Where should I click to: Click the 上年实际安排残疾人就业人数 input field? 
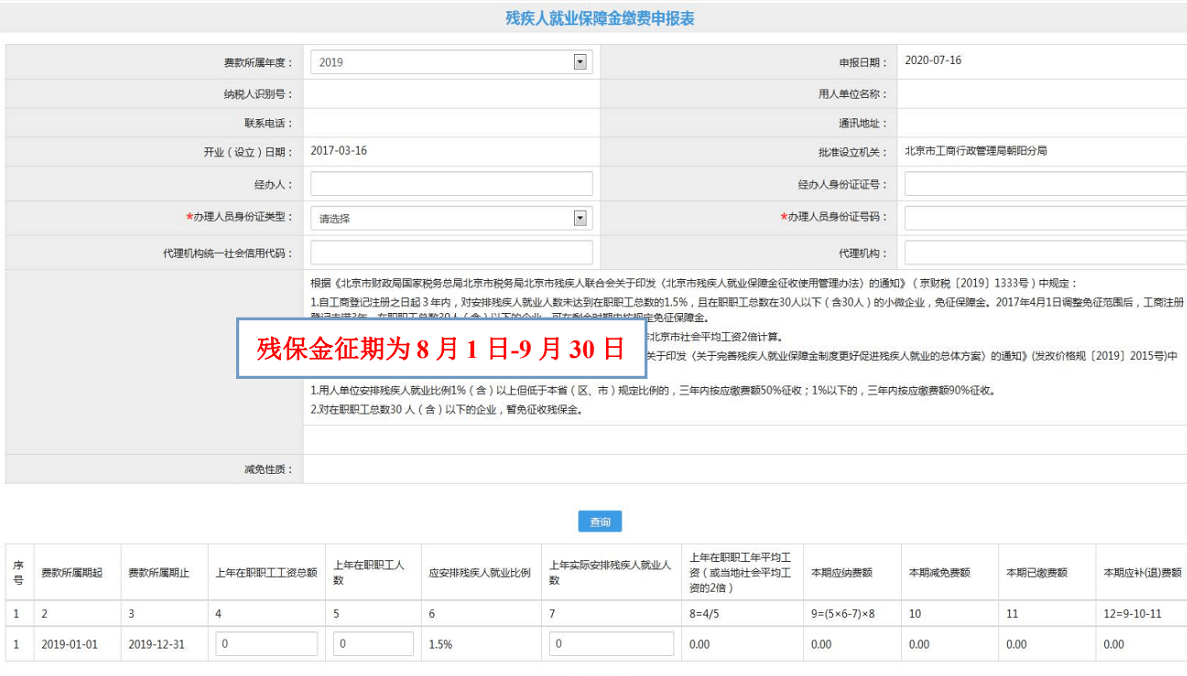611,644
